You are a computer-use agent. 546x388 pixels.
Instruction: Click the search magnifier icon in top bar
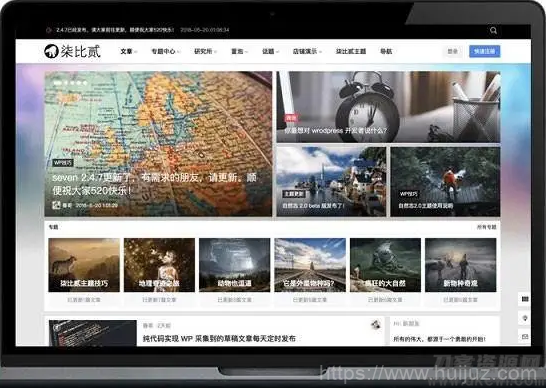493,30
